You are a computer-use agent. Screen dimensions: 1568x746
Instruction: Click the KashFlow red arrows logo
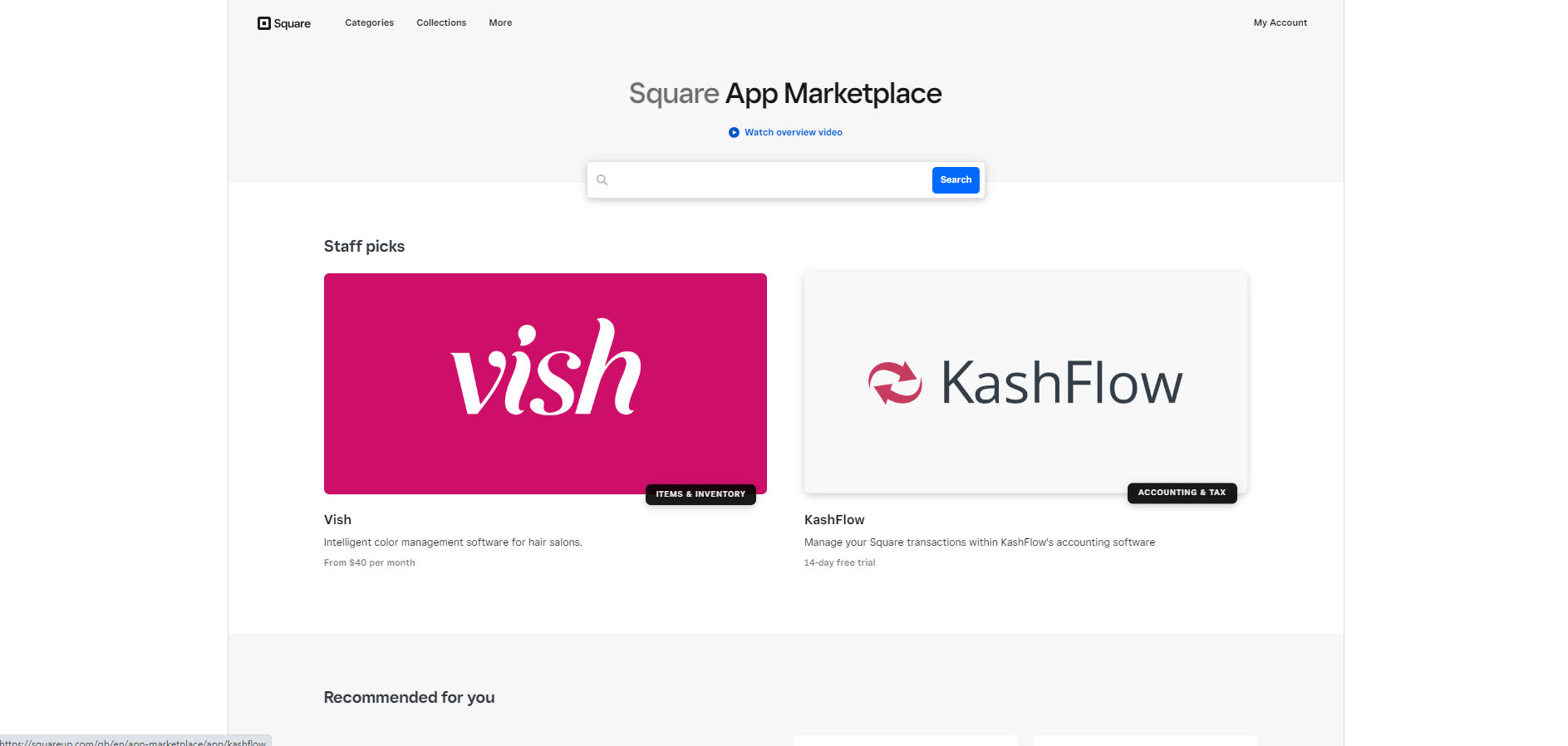click(895, 383)
